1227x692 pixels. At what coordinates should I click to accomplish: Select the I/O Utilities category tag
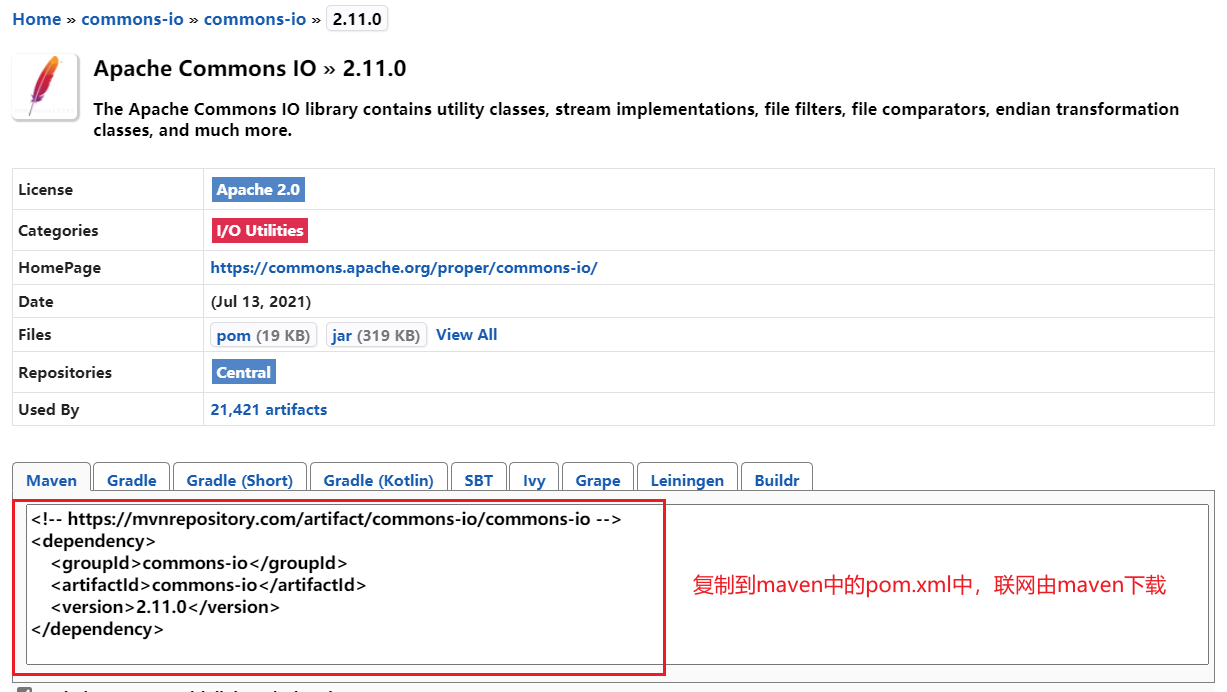coord(259,230)
